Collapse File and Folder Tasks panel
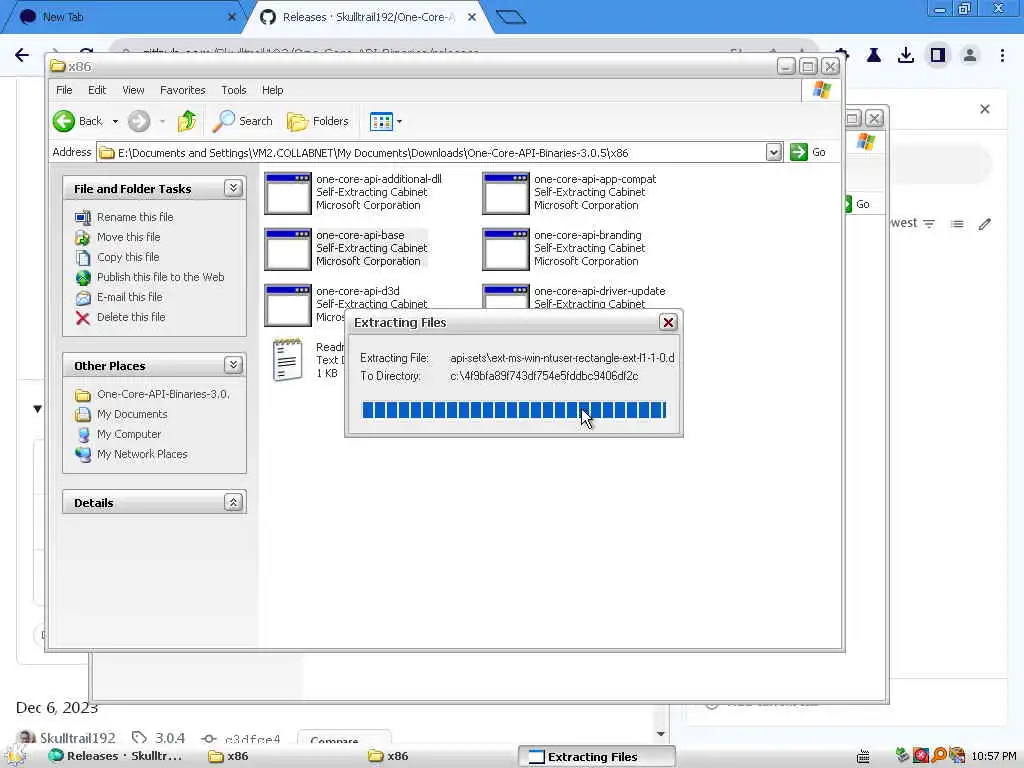Image resolution: width=1024 pixels, height=768 pixels. 233,188
